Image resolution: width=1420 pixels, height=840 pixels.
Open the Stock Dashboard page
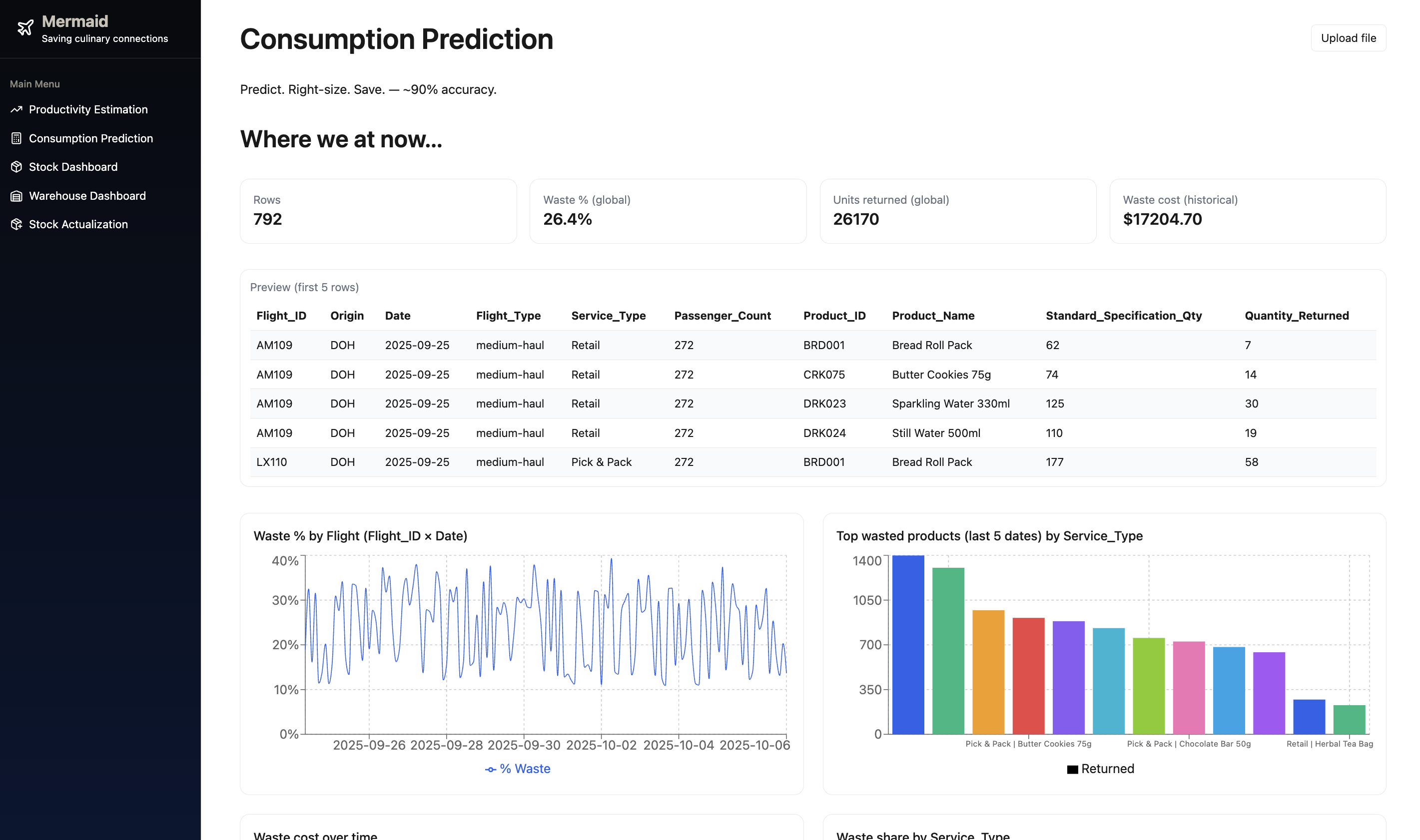click(x=73, y=167)
